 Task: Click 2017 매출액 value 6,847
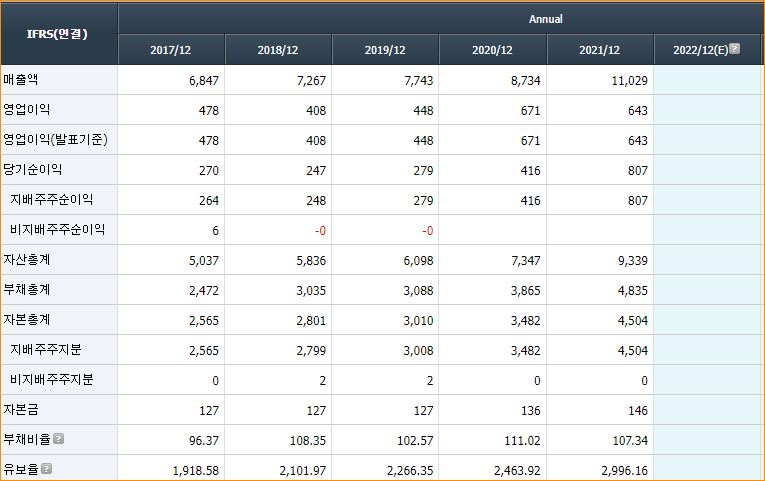204,80
